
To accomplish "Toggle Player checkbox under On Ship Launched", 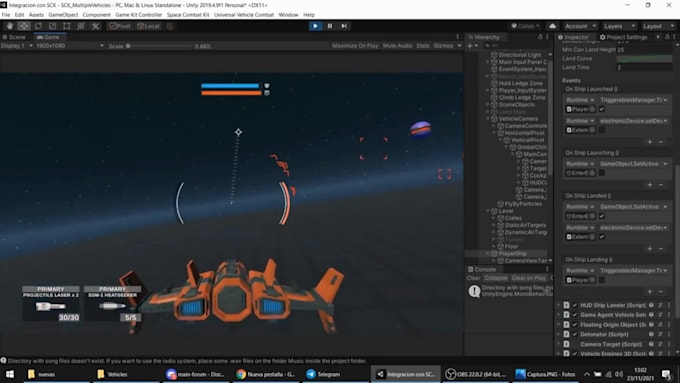I will [x=602, y=109].
